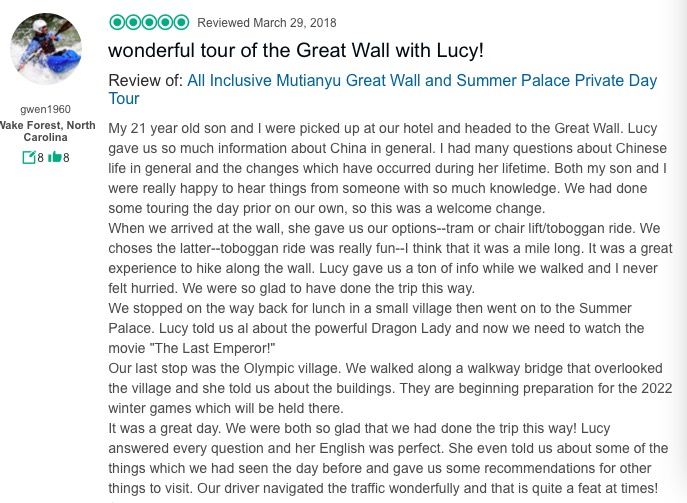Click the Reviewed March 29, 2018 date

pyautogui.click(x=267, y=23)
